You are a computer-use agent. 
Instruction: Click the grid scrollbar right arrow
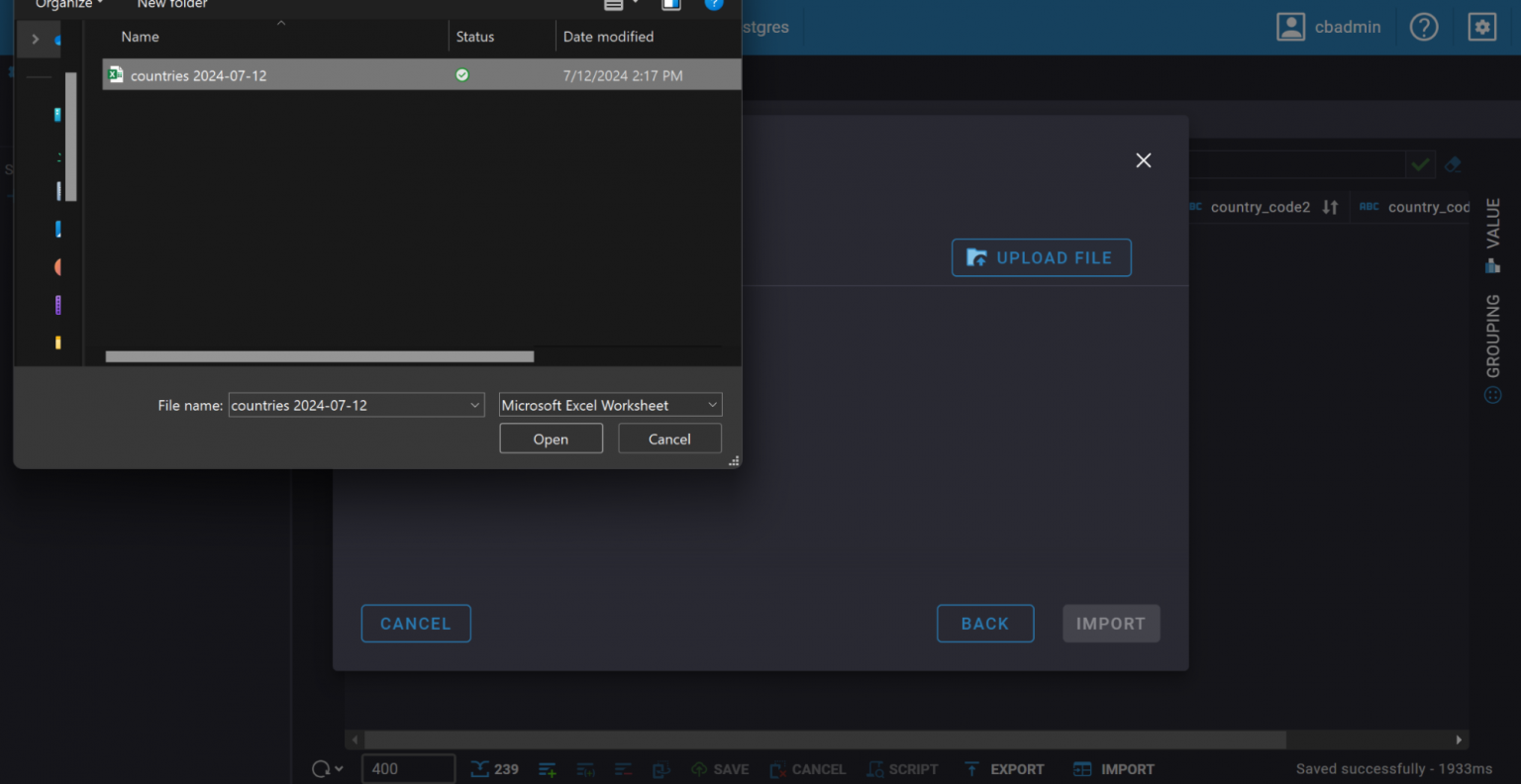pyautogui.click(x=1459, y=739)
